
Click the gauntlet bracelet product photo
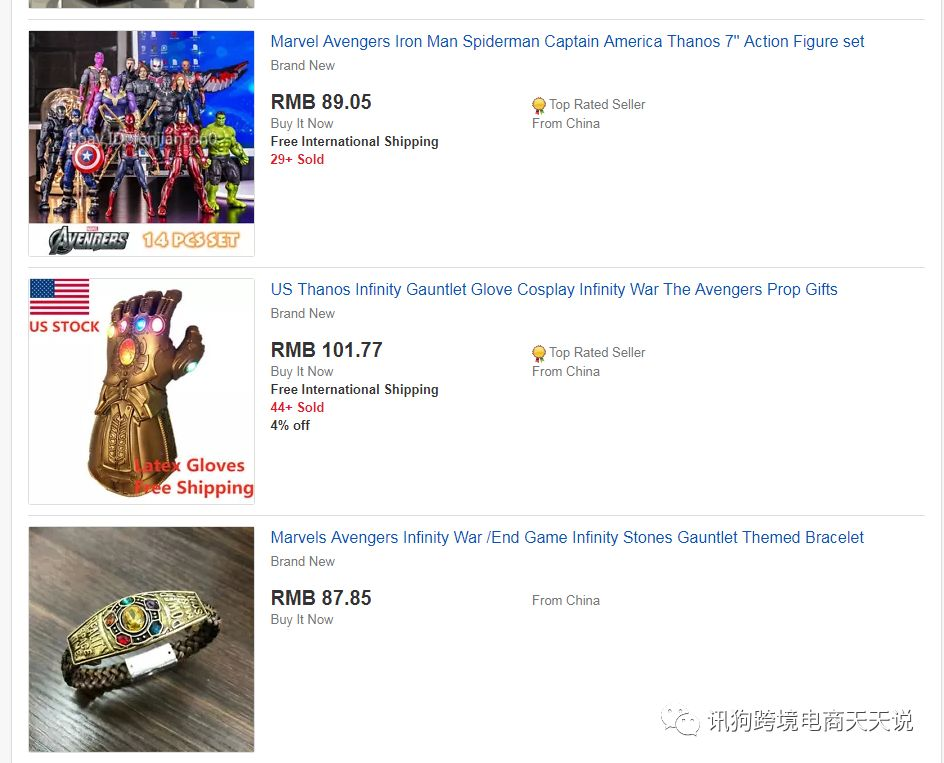(x=141, y=639)
